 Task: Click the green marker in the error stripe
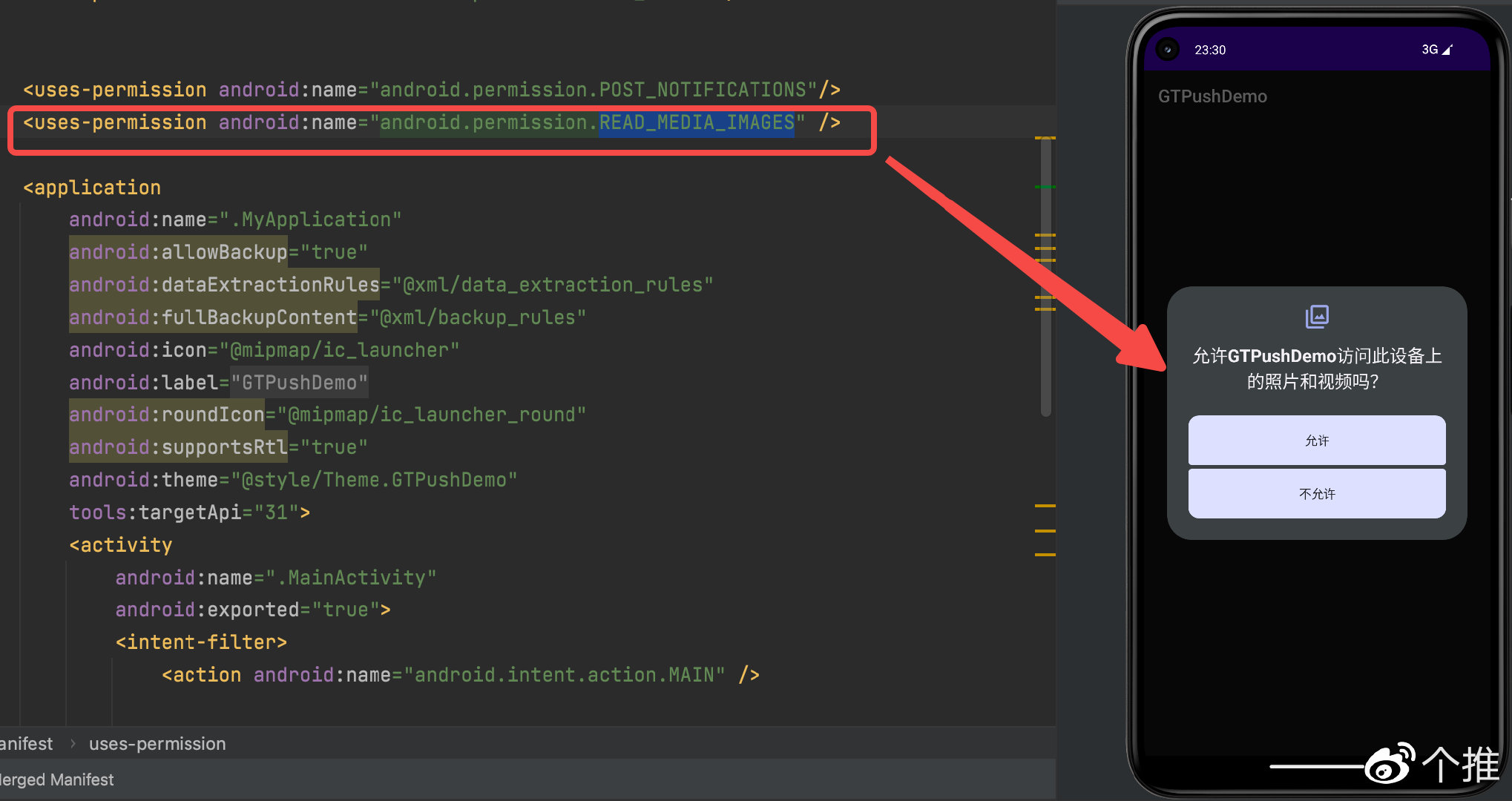(x=1045, y=187)
